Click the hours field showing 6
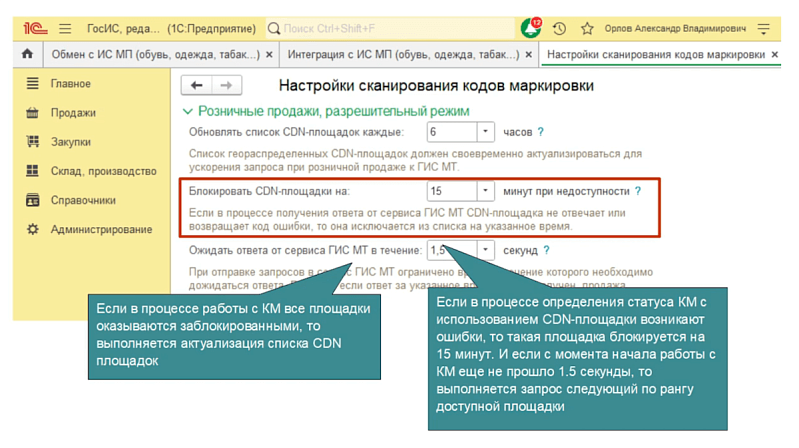Viewport: 799px width, 448px height. [x=452, y=132]
